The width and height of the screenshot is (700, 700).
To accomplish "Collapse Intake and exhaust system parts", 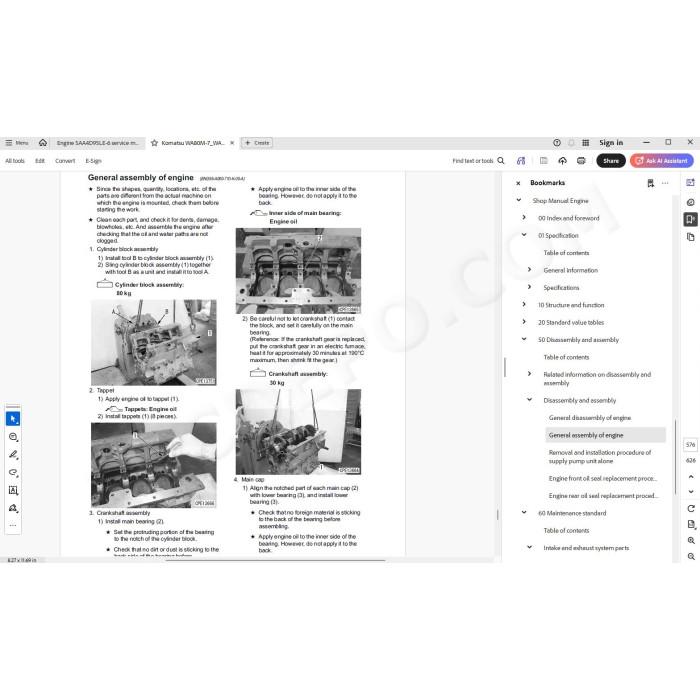I will 529,547.
